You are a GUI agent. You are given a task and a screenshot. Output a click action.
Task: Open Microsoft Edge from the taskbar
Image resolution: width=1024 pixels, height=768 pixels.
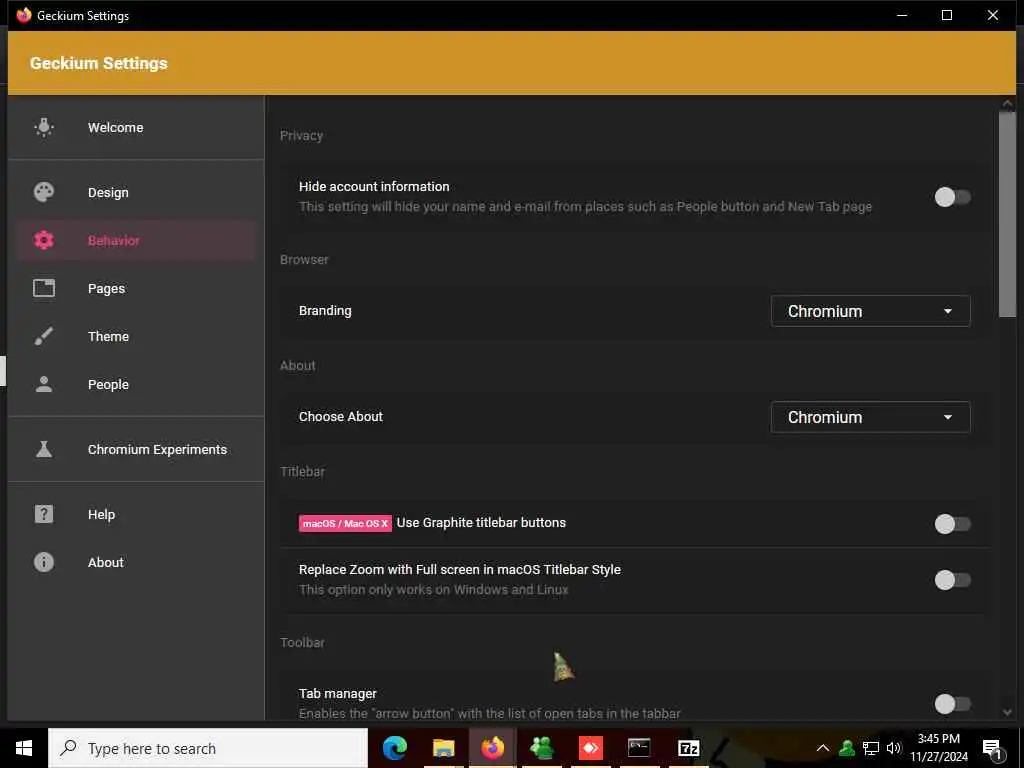coord(394,748)
